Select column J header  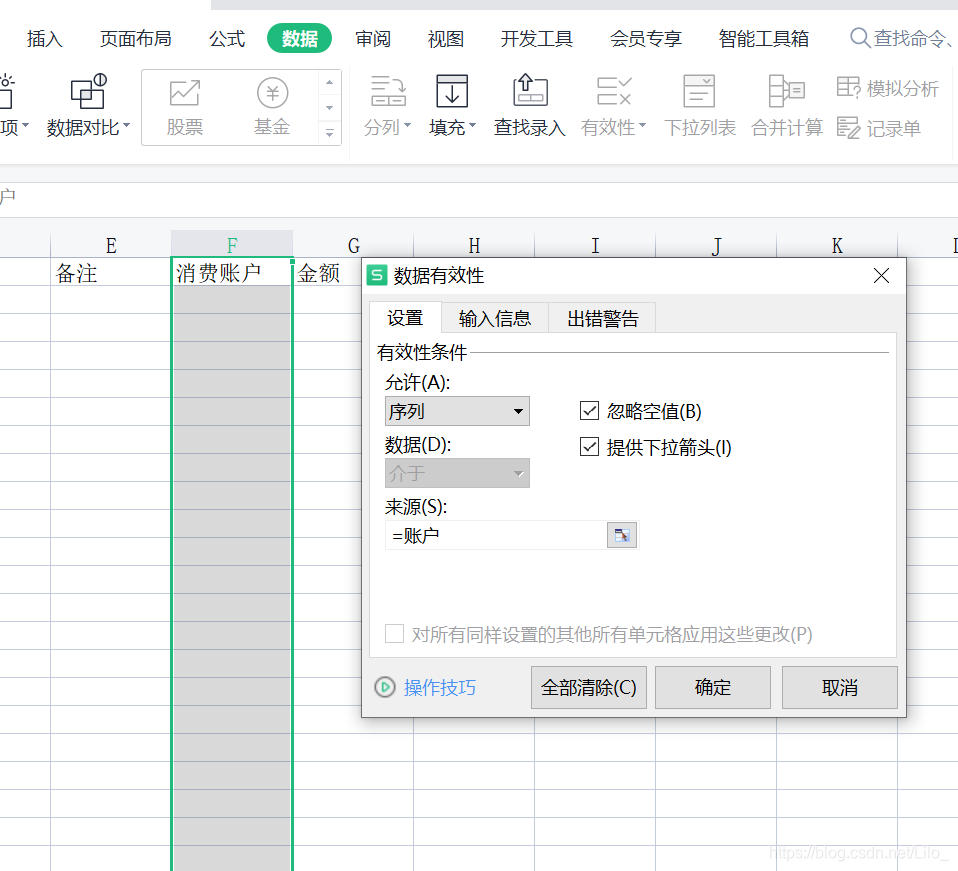coord(716,244)
